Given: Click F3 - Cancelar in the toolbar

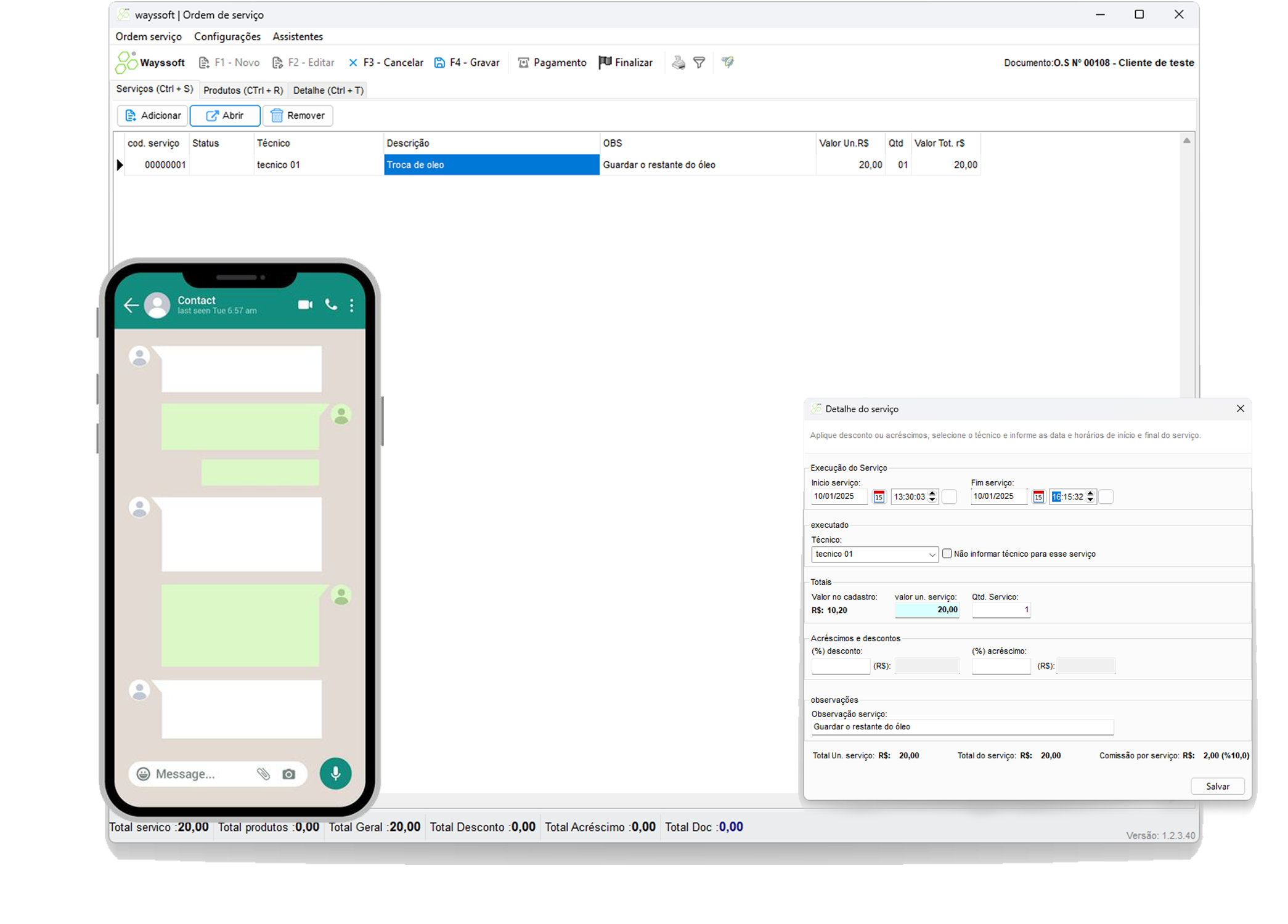Looking at the screenshot, I should click(386, 63).
